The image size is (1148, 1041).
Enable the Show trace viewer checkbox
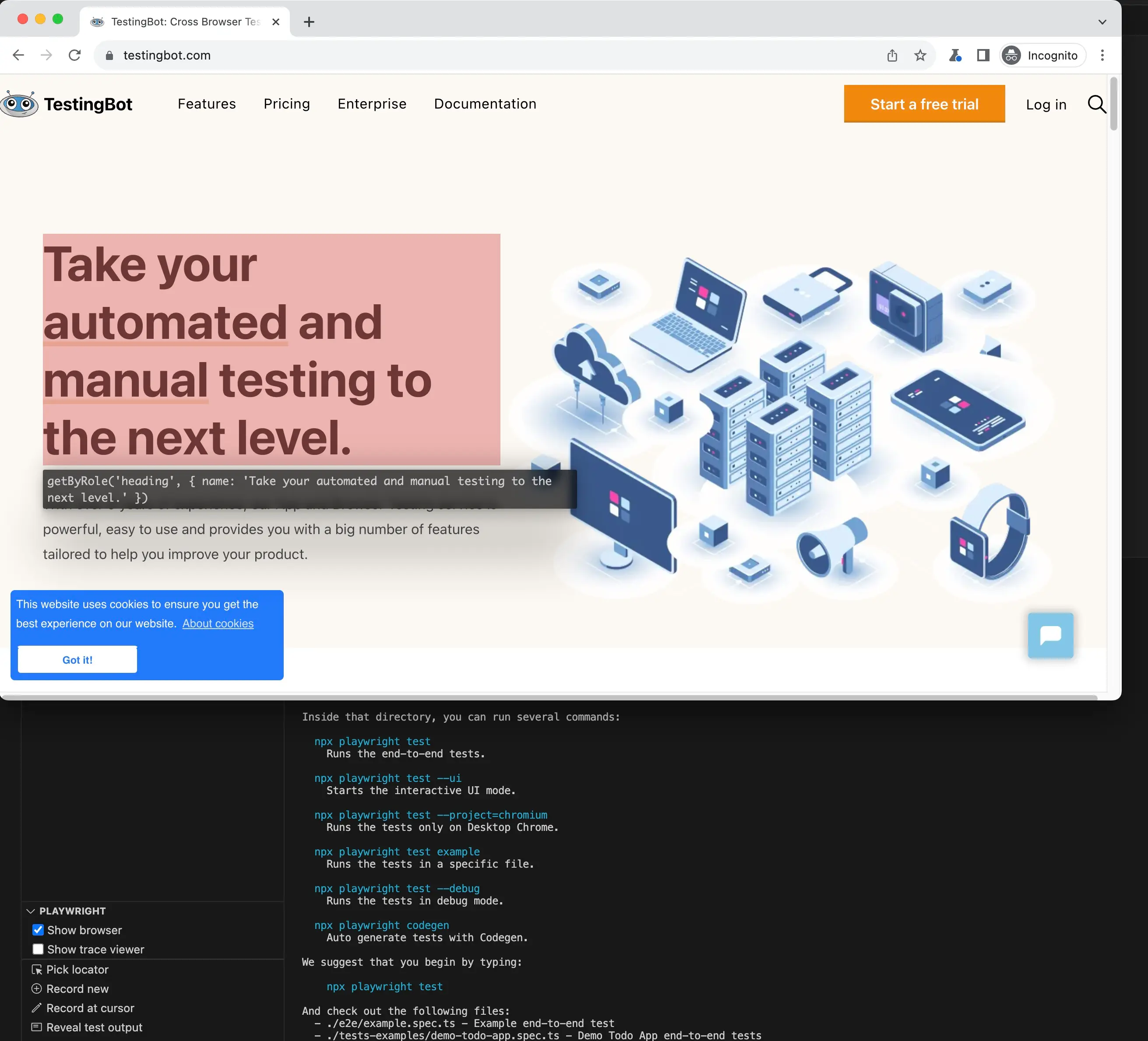tap(38, 949)
